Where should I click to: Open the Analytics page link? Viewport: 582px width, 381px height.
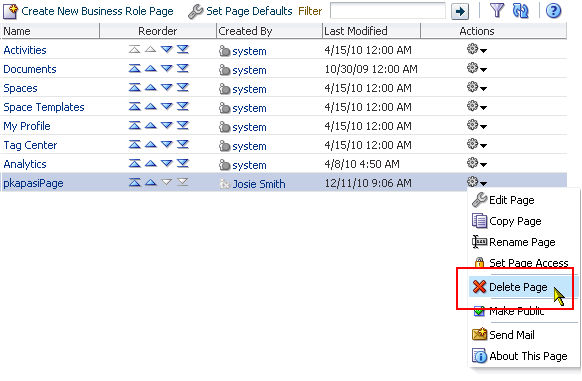click(25, 164)
